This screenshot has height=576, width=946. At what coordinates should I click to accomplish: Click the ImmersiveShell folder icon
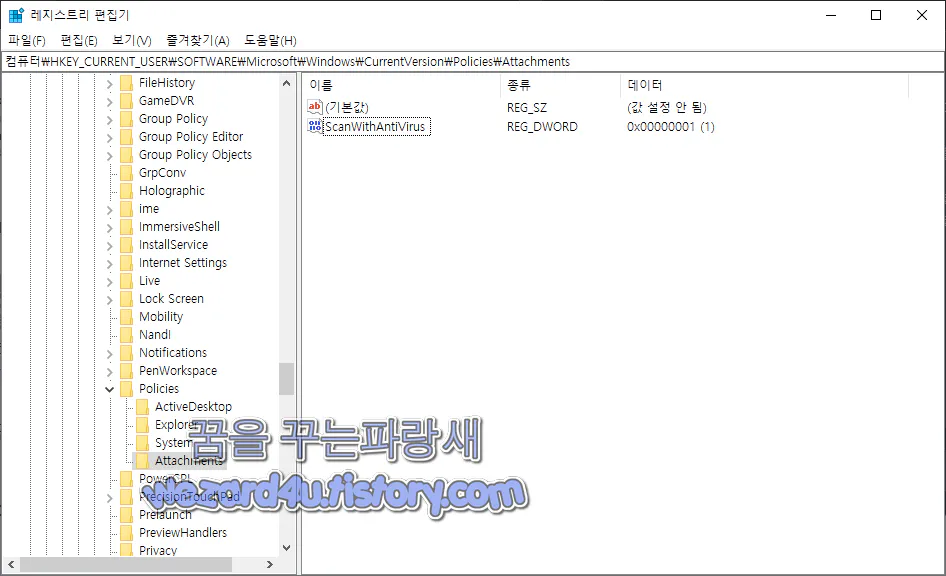click(126, 227)
